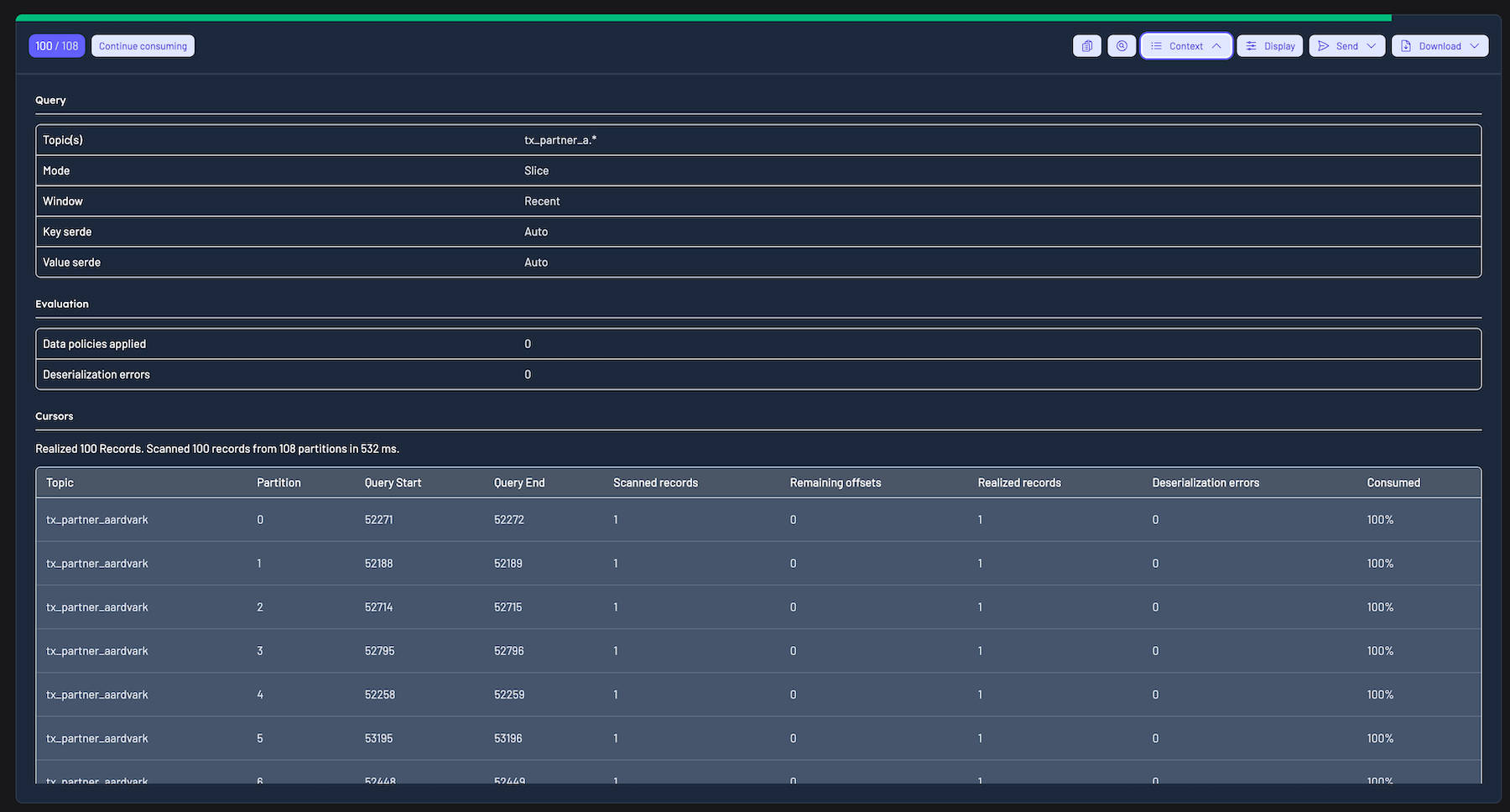
Task: Click the copy to clipboard icon
Action: pos(1086,46)
